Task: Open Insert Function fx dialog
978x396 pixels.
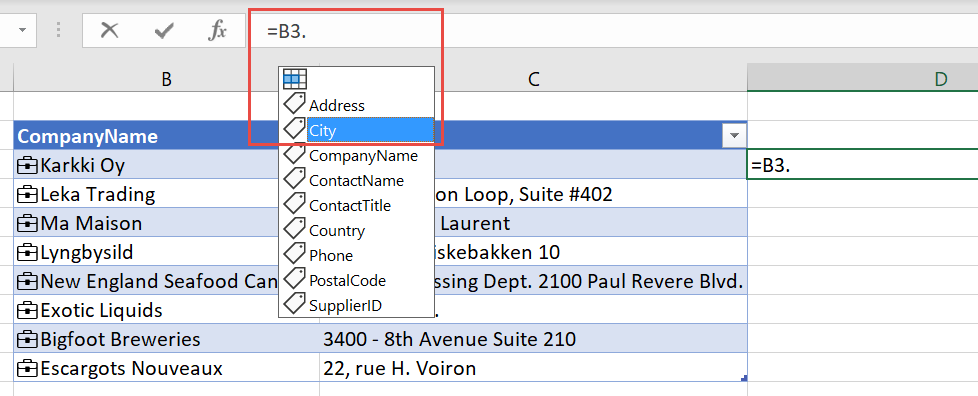Action: (x=217, y=30)
